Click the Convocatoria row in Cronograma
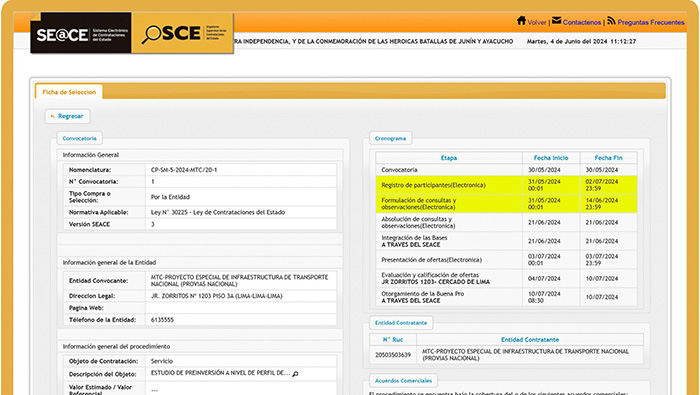 (507, 170)
